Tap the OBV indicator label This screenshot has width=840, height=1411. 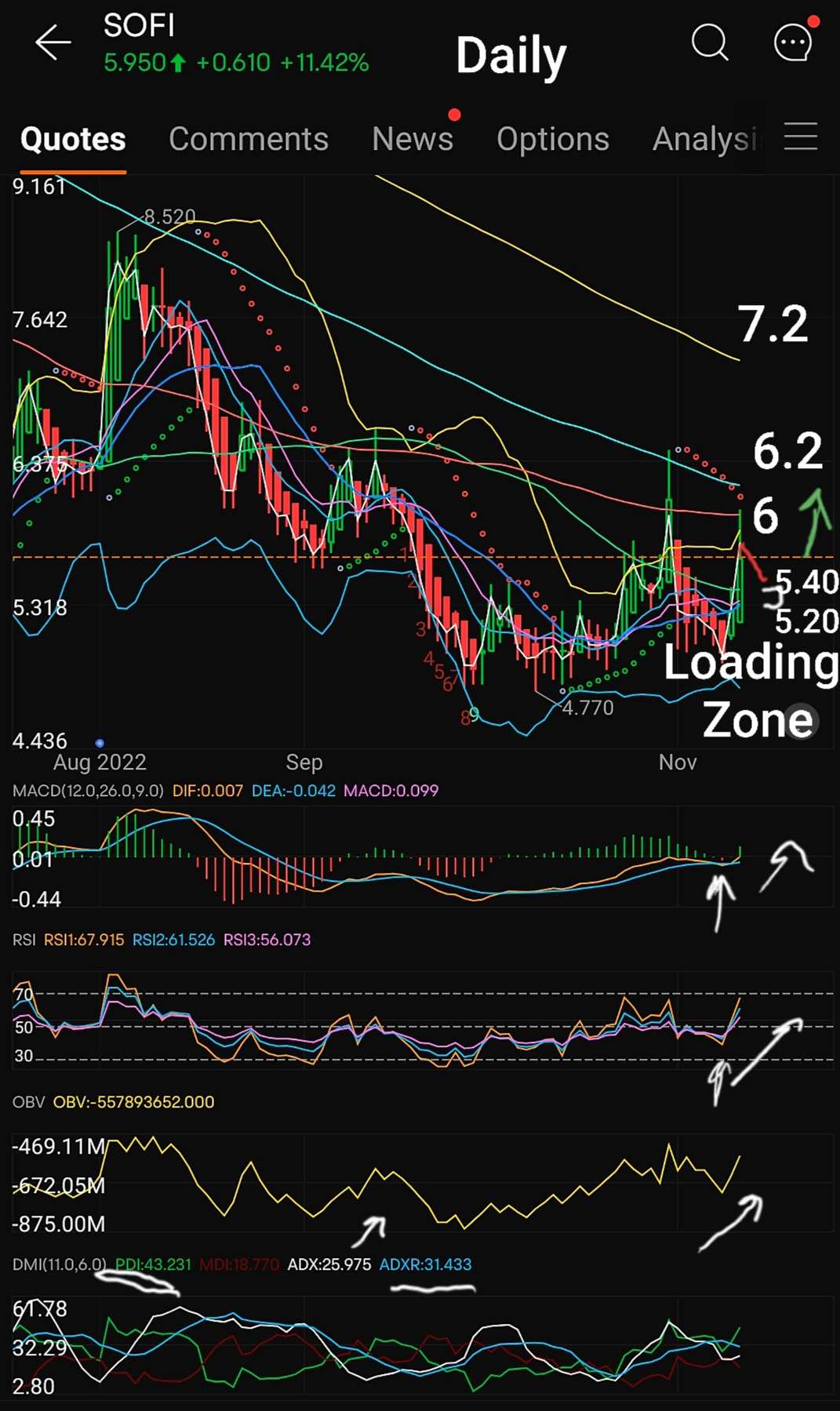(28, 1102)
